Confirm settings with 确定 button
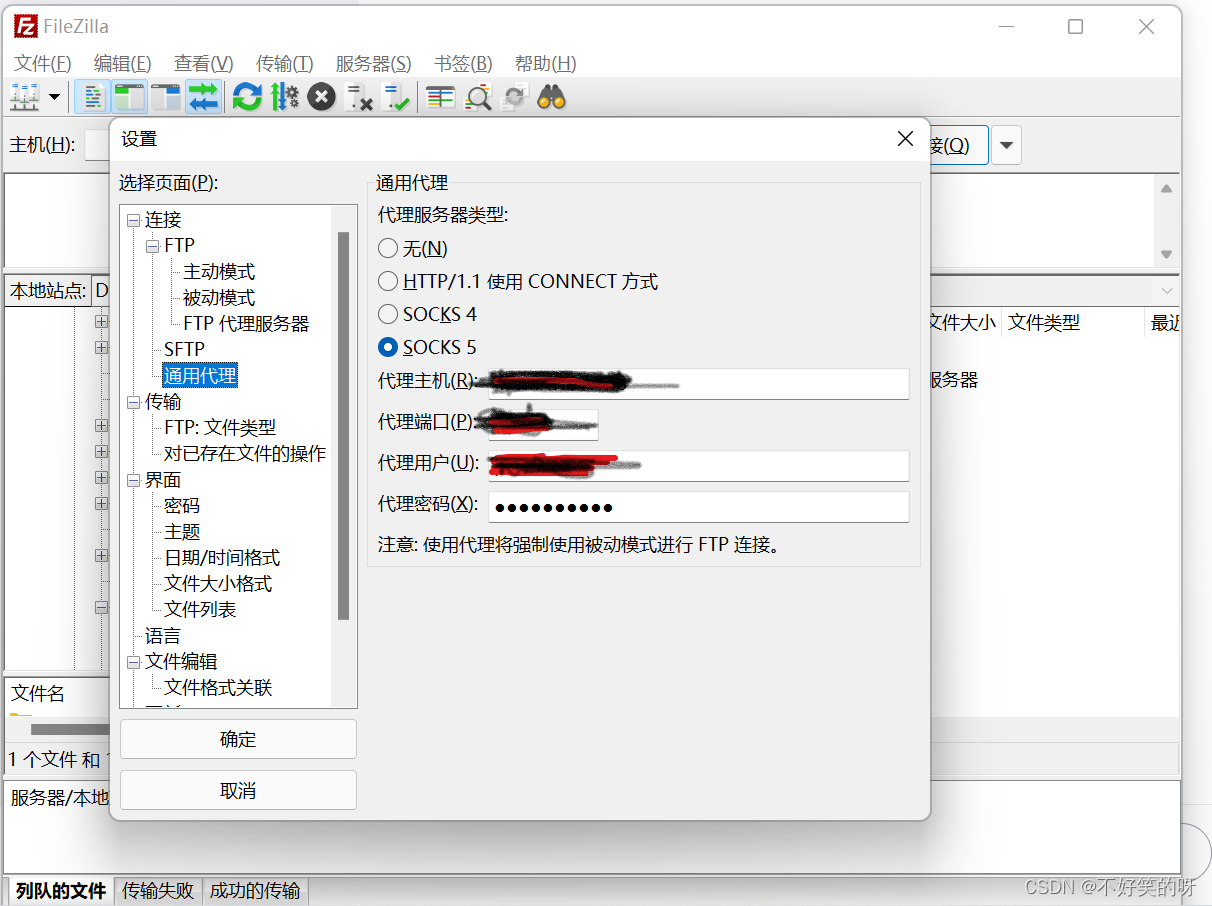Viewport: 1212px width, 906px height. (238, 739)
